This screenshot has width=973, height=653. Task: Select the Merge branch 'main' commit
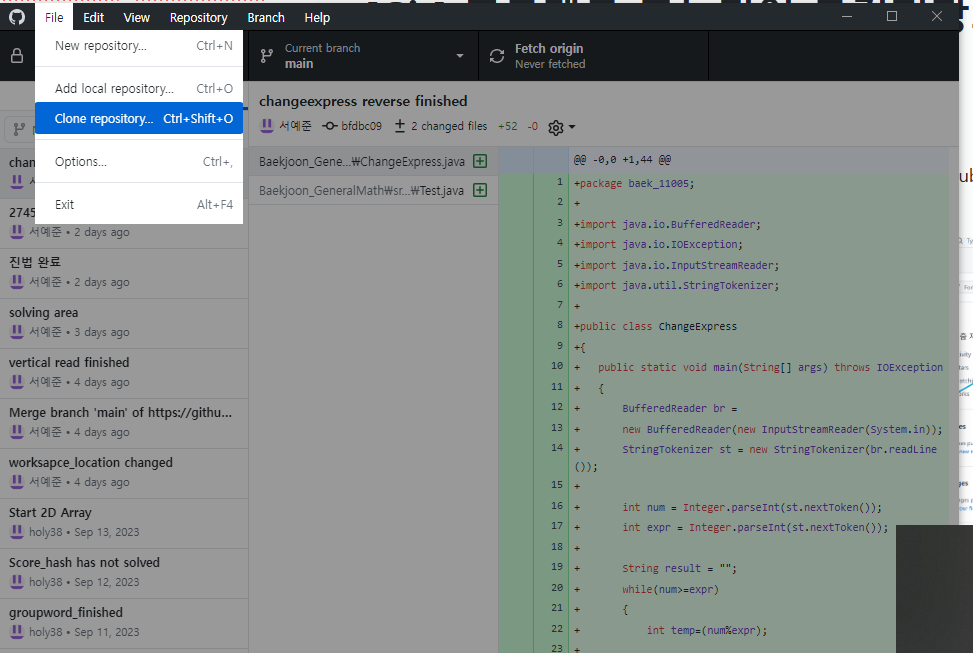click(x=124, y=423)
